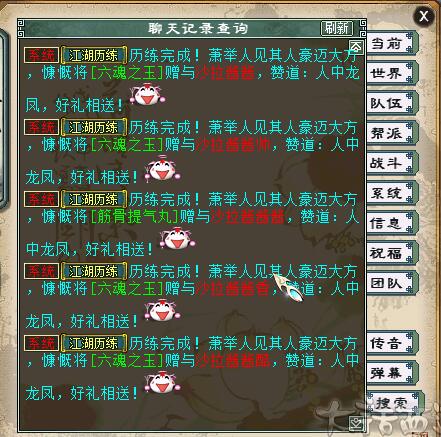Close the chat record window with X
This screenshot has height=437, width=441.
(x=424, y=16)
